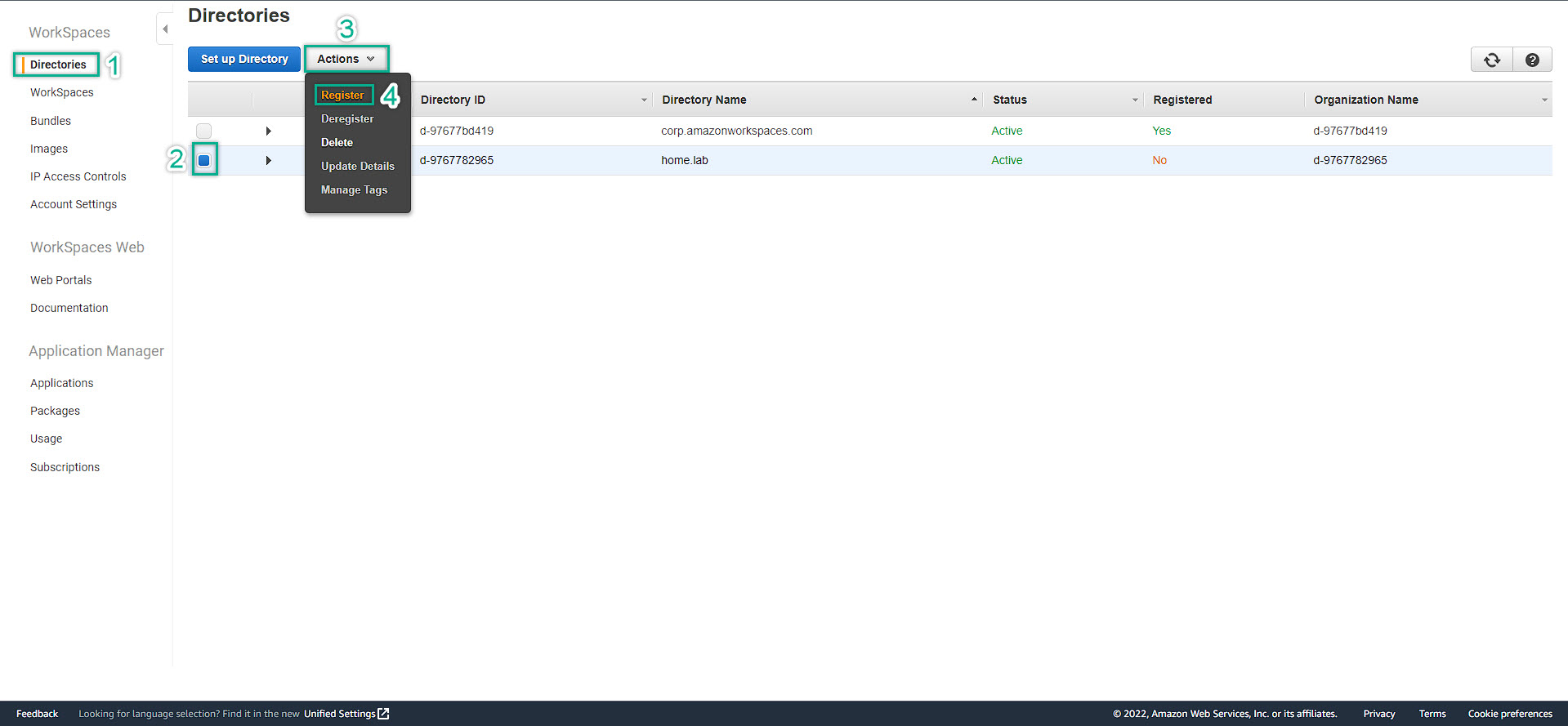
Task: Open Web Portals link
Action: click(x=61, y=280)
